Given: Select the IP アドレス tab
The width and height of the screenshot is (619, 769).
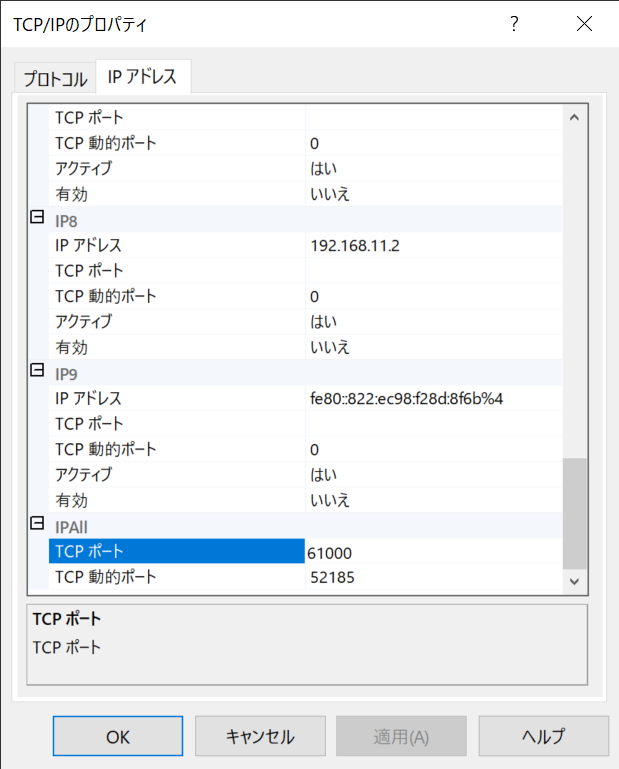Looking at the screenshot, I should tap(142, 77).
